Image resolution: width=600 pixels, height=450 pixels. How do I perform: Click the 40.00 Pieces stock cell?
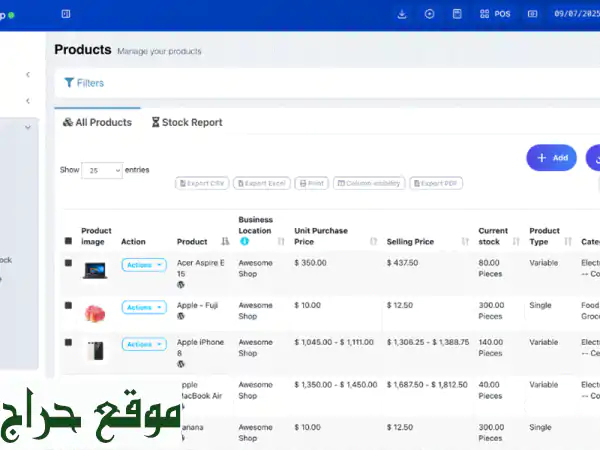490,390
